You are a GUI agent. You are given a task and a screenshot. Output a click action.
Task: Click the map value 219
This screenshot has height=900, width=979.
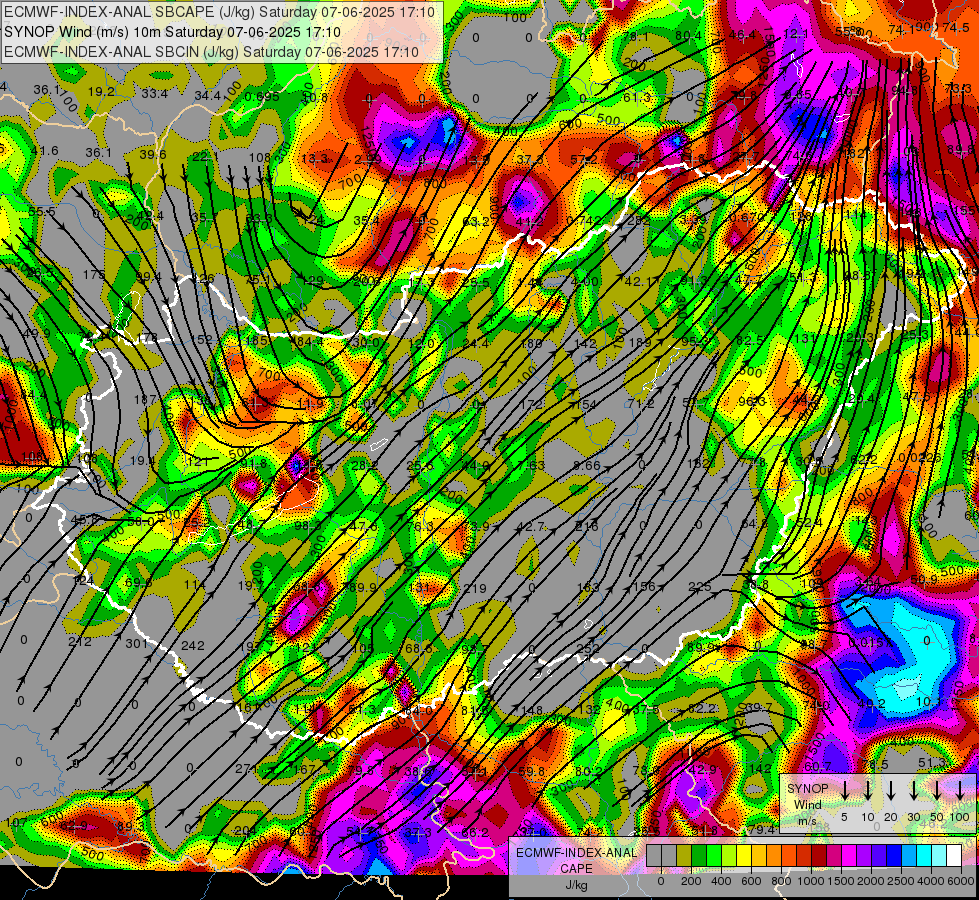(x=475, y=588)
